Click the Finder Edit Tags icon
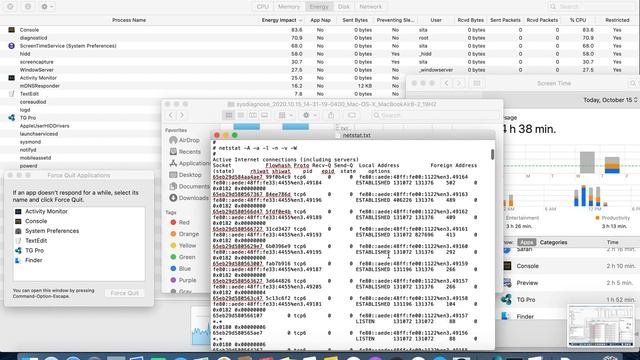The image size is (640, 360). coord(352,116)
